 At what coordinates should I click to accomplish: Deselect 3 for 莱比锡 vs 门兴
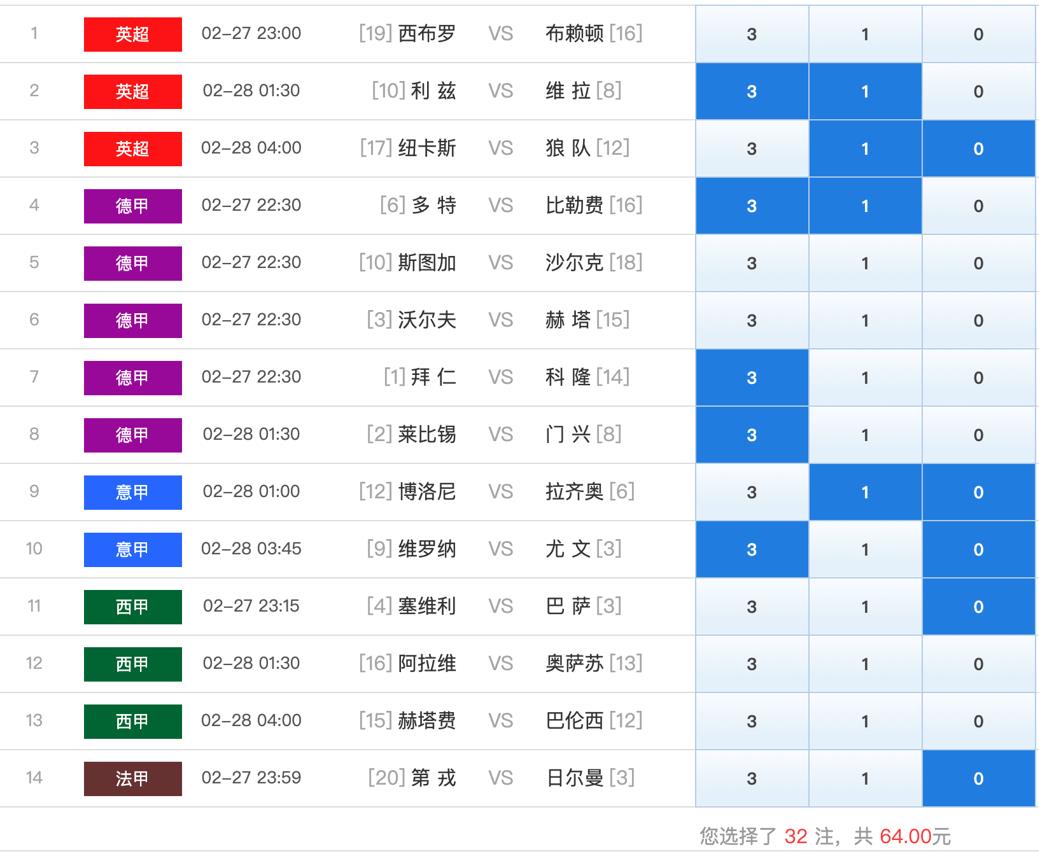[x=752, y=435]
